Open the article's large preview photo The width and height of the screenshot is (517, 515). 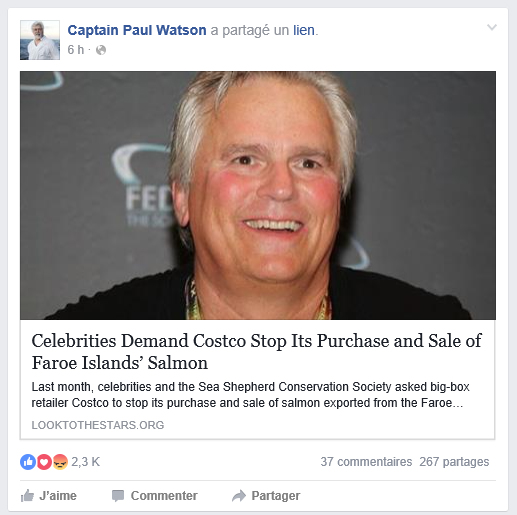click(x=258, y=195)
